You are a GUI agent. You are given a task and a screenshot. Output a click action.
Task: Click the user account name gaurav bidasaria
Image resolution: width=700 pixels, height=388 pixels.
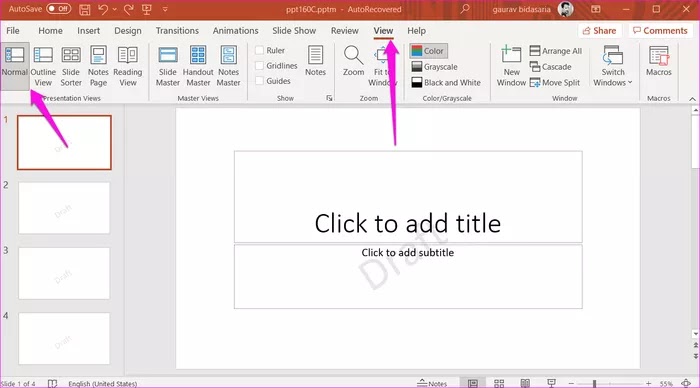click(x=521, y=9)
